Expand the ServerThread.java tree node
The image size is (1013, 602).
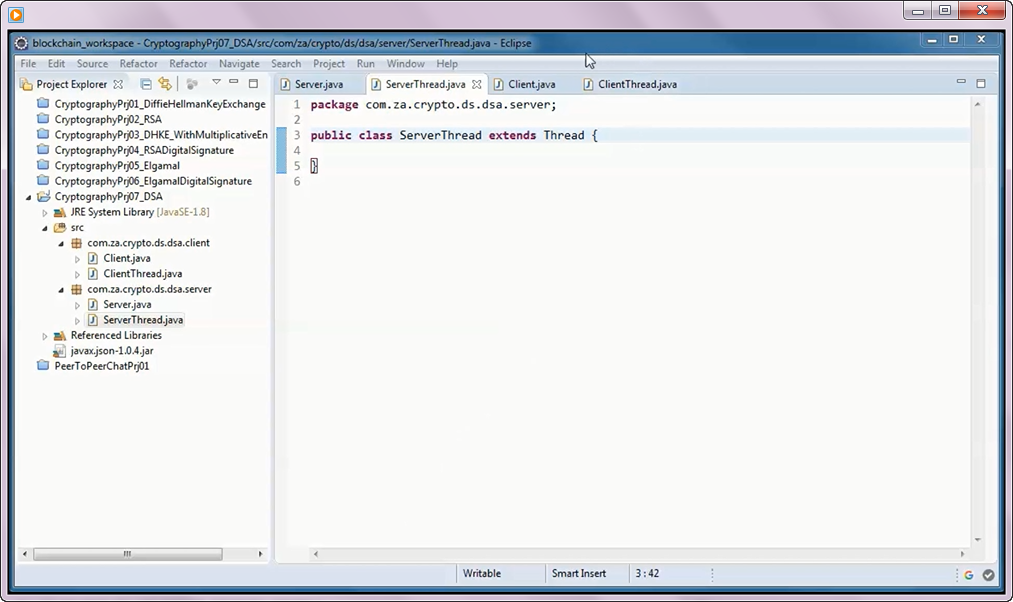pyautogui.click(x=77, y=320)
